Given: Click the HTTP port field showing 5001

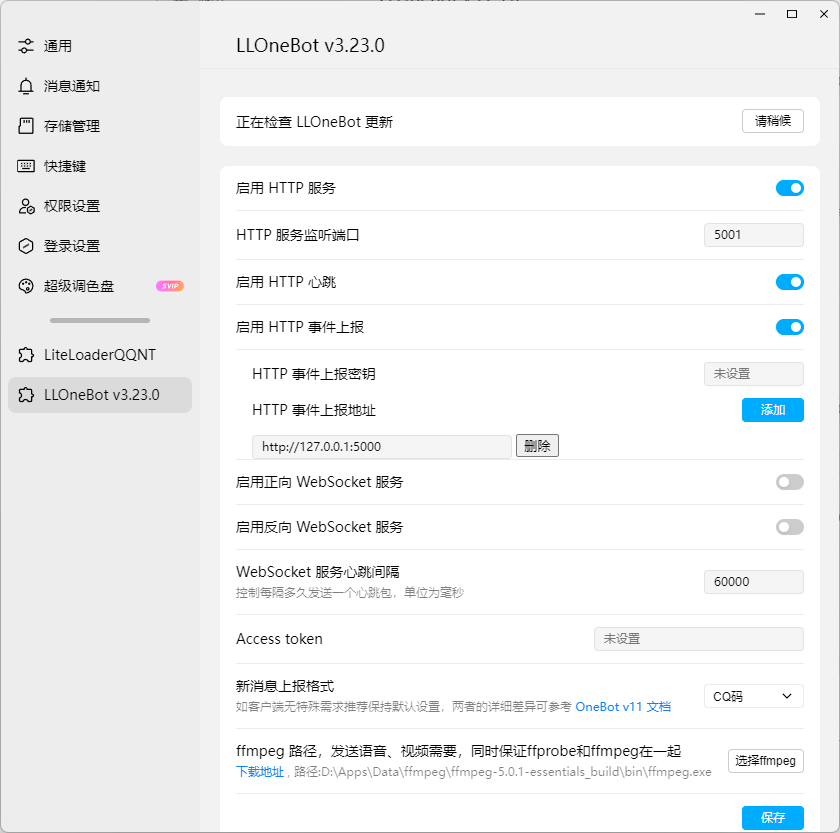Looking at the screenshot, I should click(753, 235).
